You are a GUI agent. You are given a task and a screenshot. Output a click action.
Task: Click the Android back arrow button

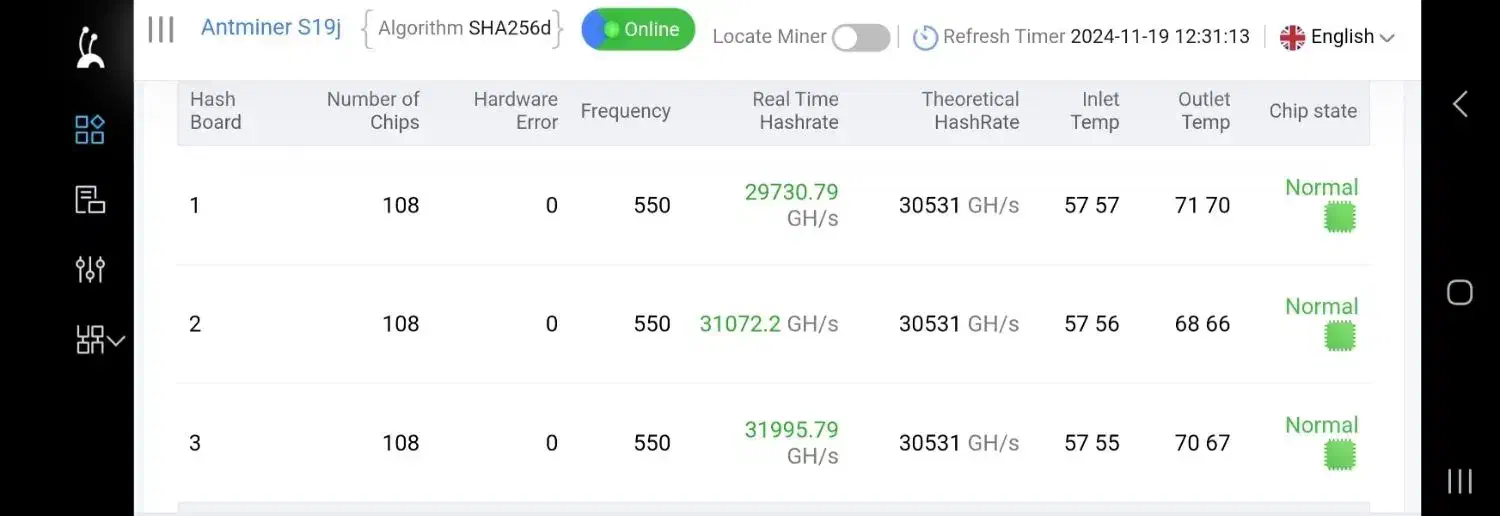(1460, 103)
